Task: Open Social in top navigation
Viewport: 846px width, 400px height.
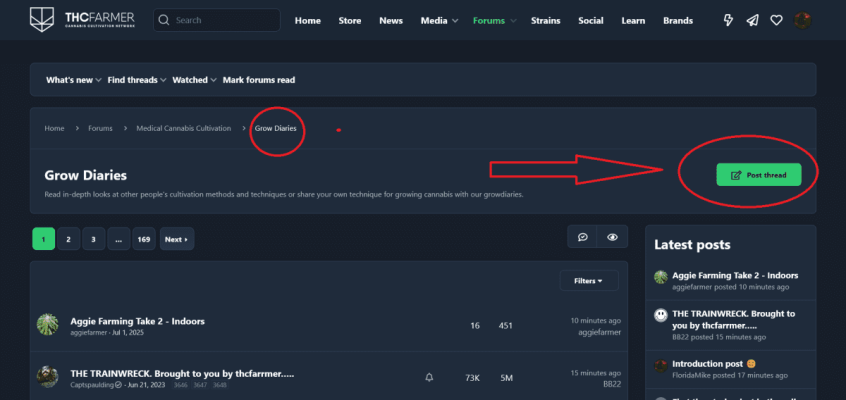Action: 591,21
